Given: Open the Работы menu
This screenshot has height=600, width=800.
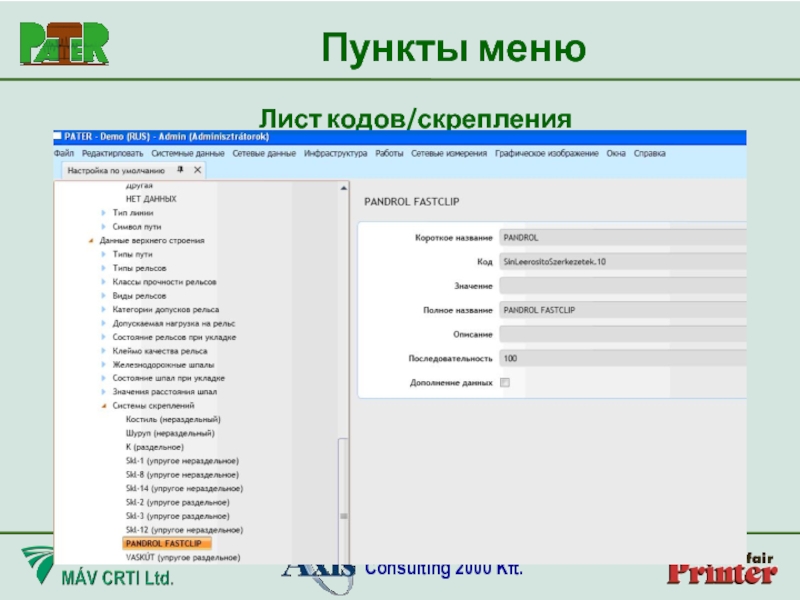Looking at the screenshot, I should pos(389,153).
